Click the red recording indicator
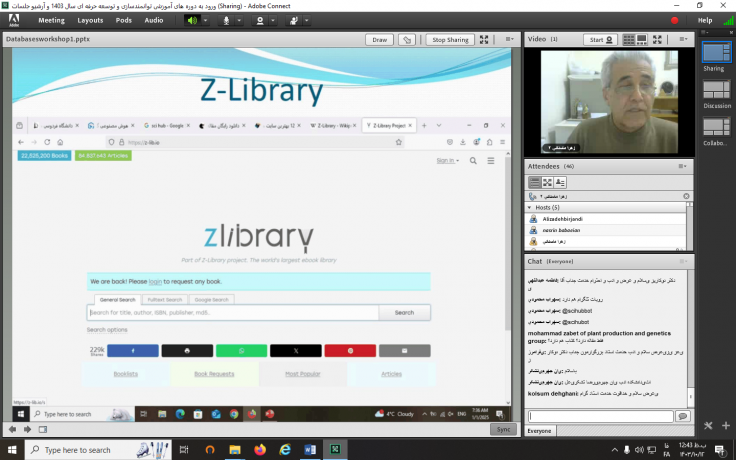This screenshot has width=736, height=460. pos(675,20)
